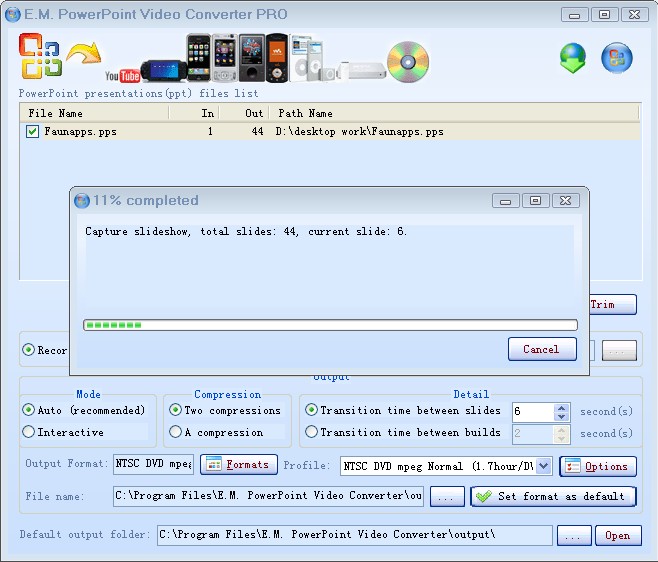Click the YouTube logo icon
Image resolution: width=658 pixels, height=562 pixels.
[123, 76]
